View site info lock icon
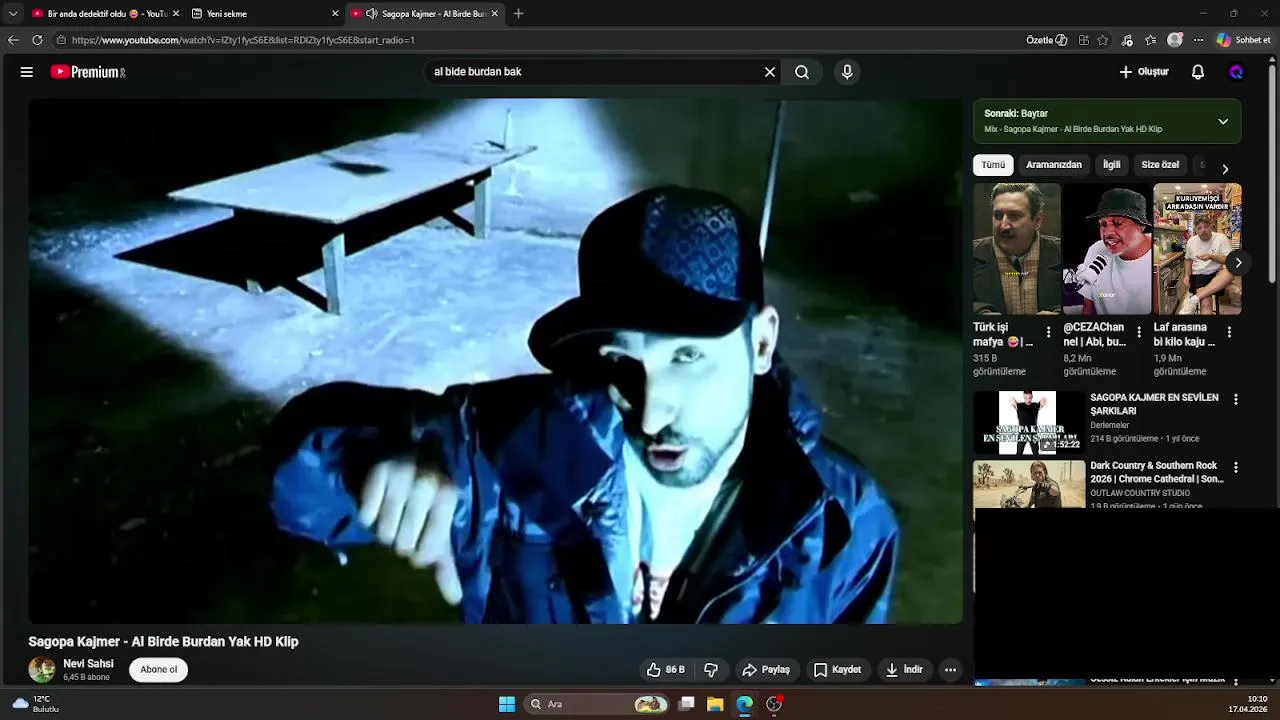The image size is (1280, 720). 61,40
